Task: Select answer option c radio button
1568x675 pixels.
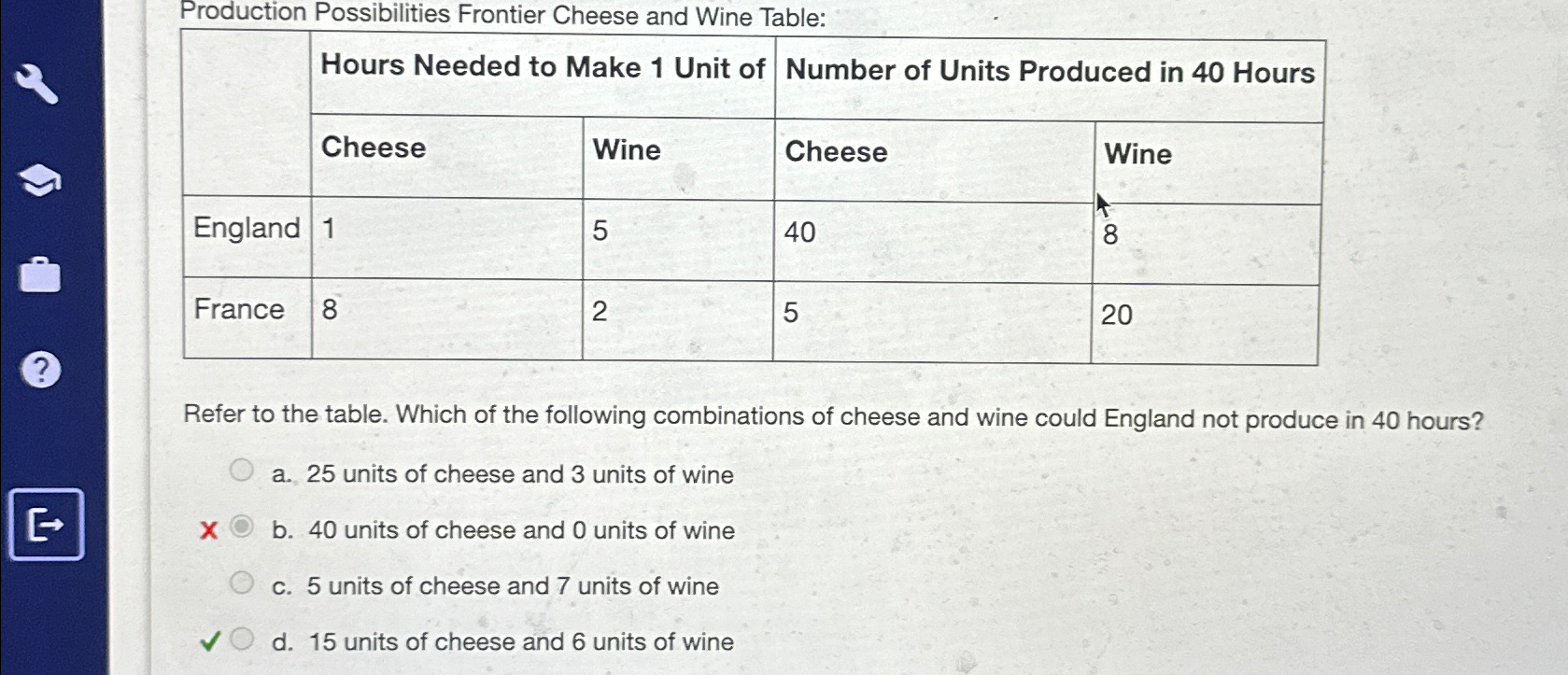Action: coord(241,584)
